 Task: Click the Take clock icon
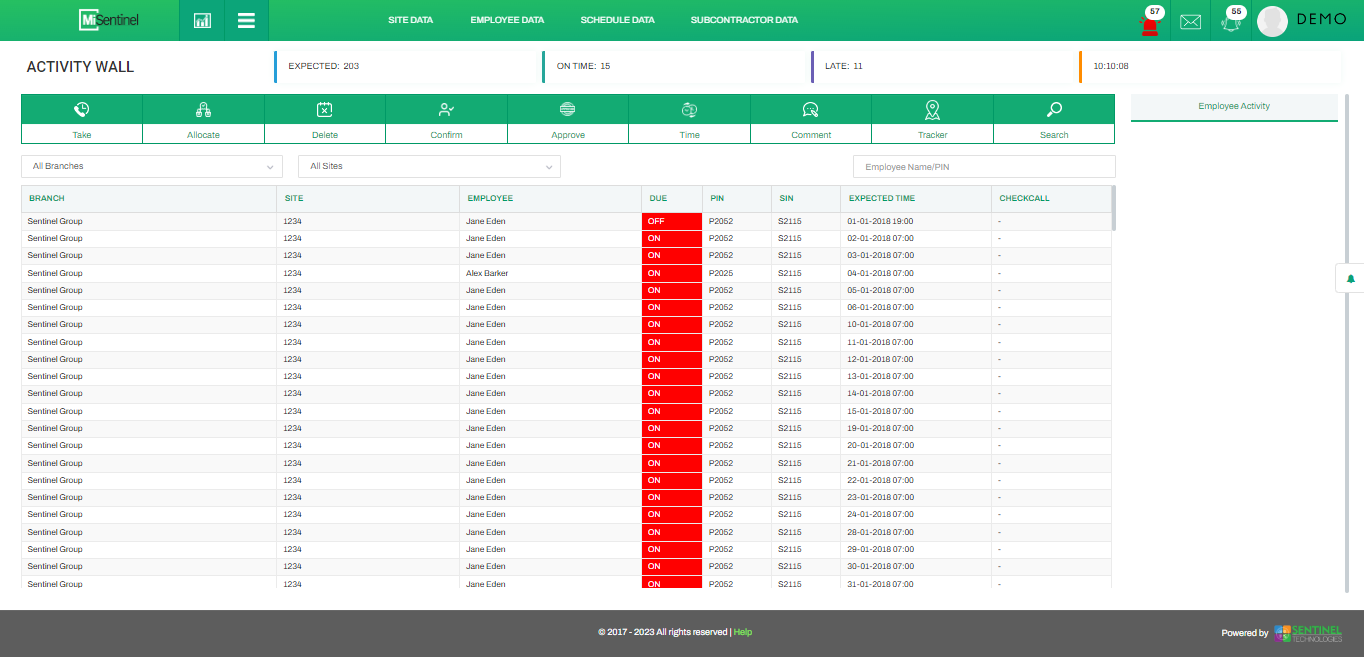[x=81, y=109]
